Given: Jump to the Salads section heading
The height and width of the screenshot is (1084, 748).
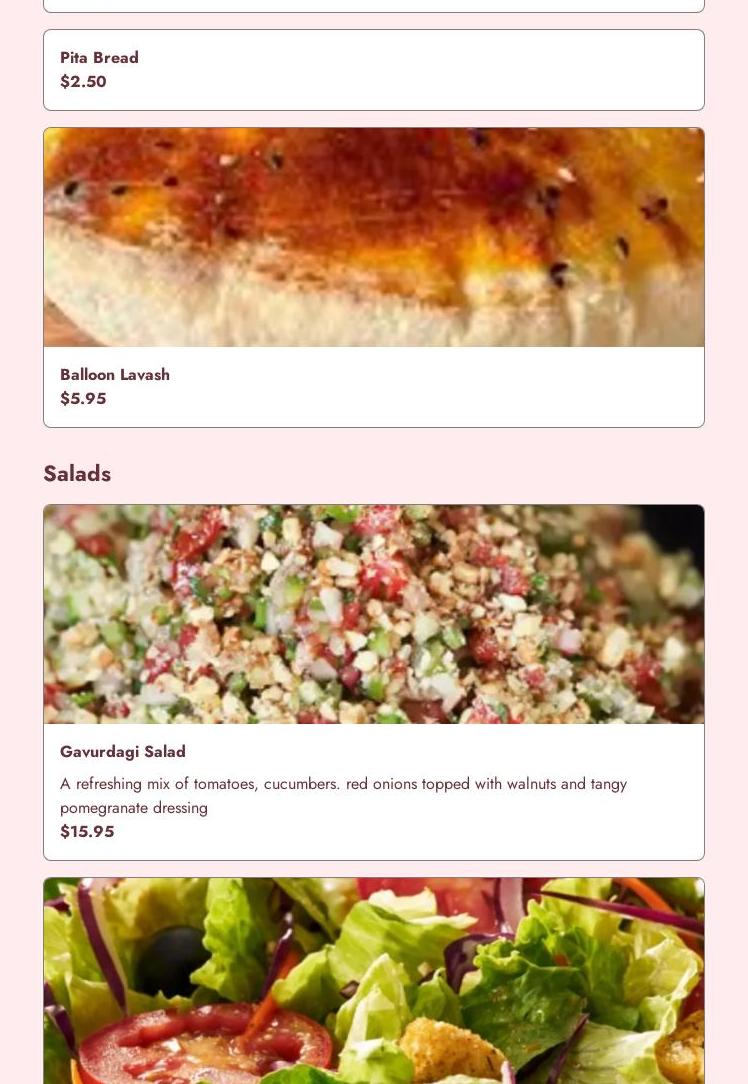Looking at the screenshot, I should tap(77, 474).
